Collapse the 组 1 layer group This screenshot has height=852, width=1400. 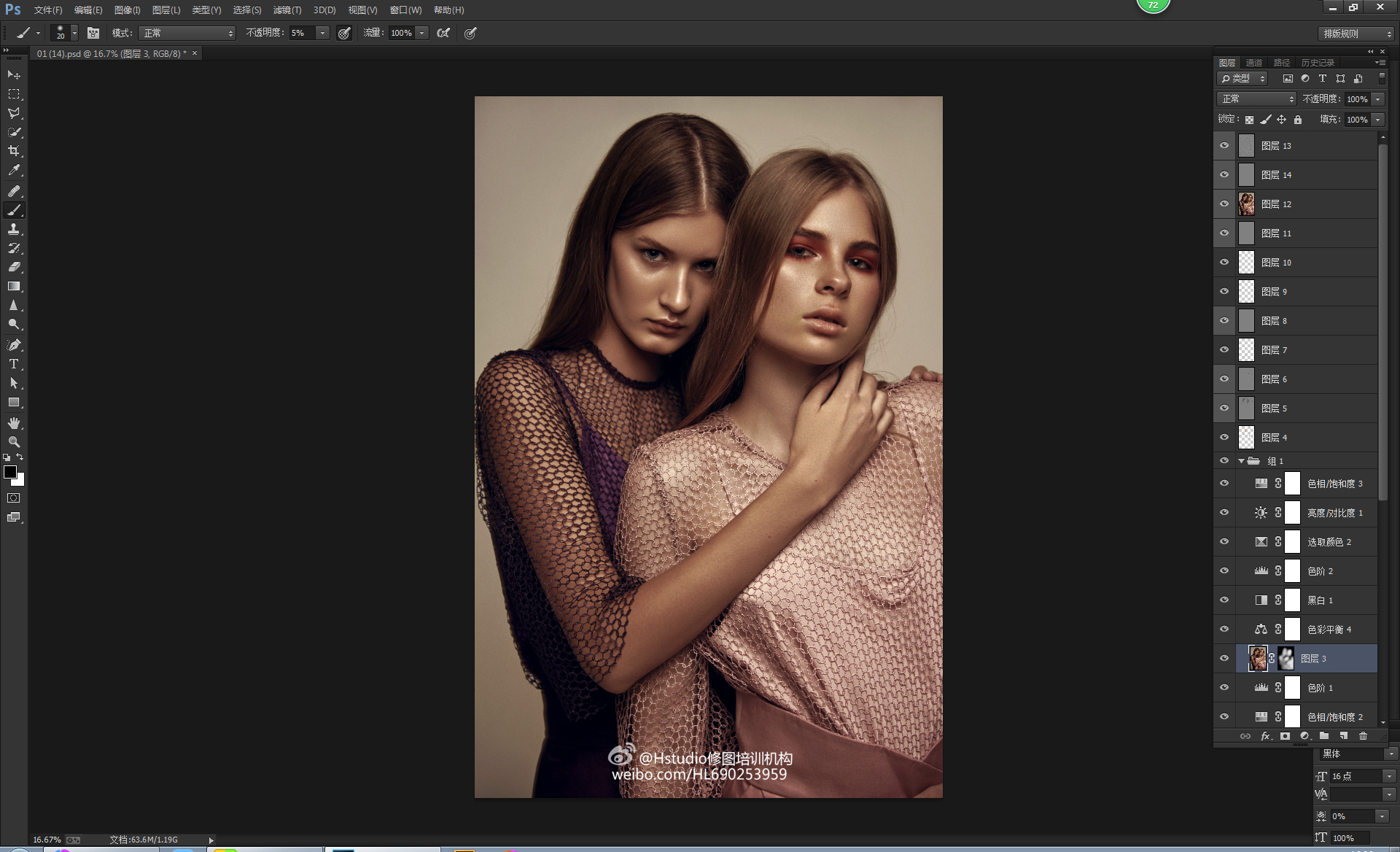click(1241, 461)
